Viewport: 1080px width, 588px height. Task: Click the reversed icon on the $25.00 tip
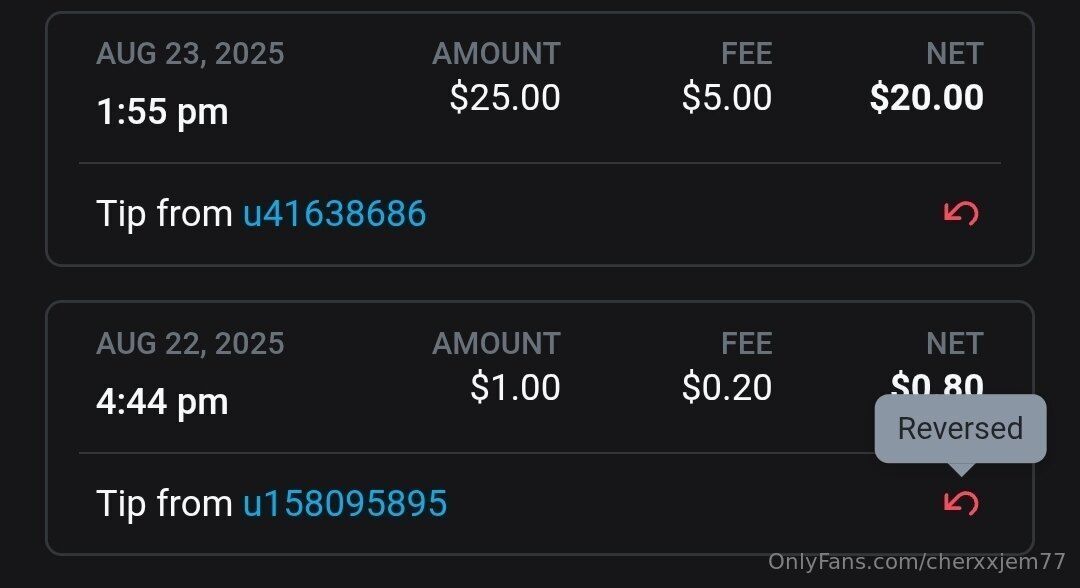[960, 213]
